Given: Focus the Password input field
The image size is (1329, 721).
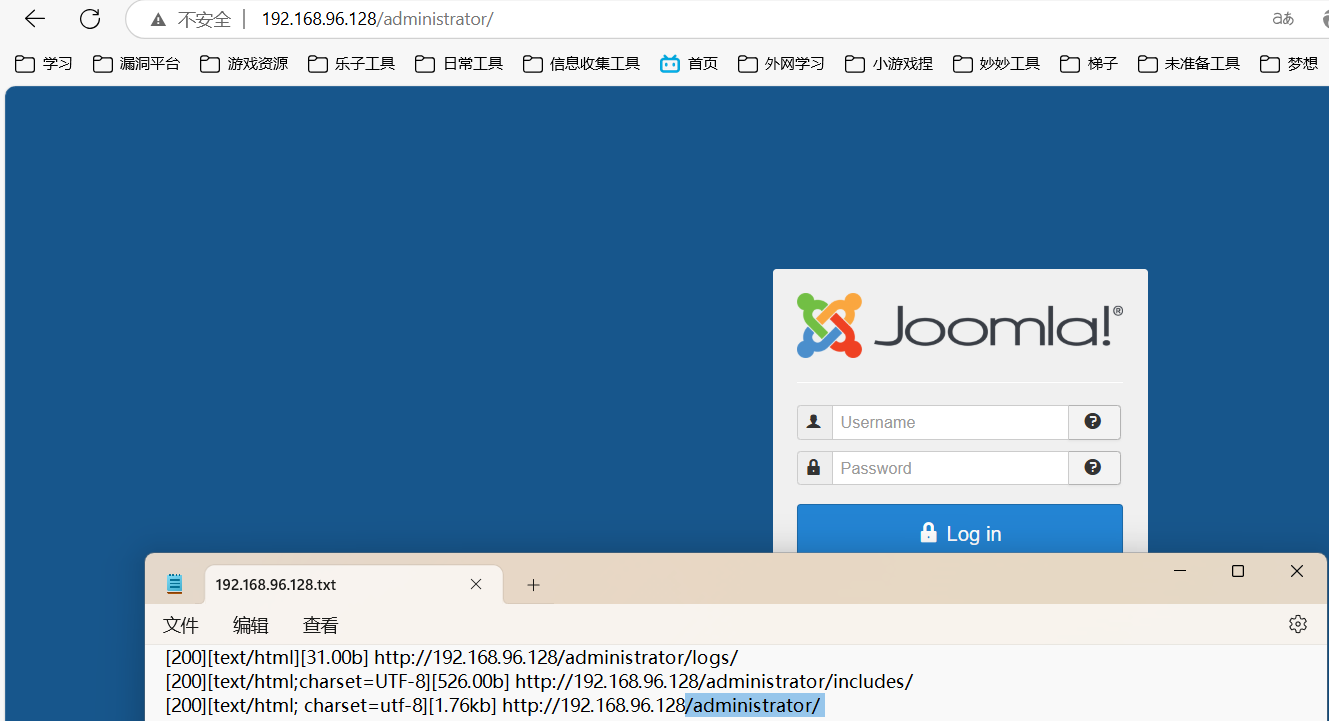Looking at the screenshot, I should coord(950,468).
